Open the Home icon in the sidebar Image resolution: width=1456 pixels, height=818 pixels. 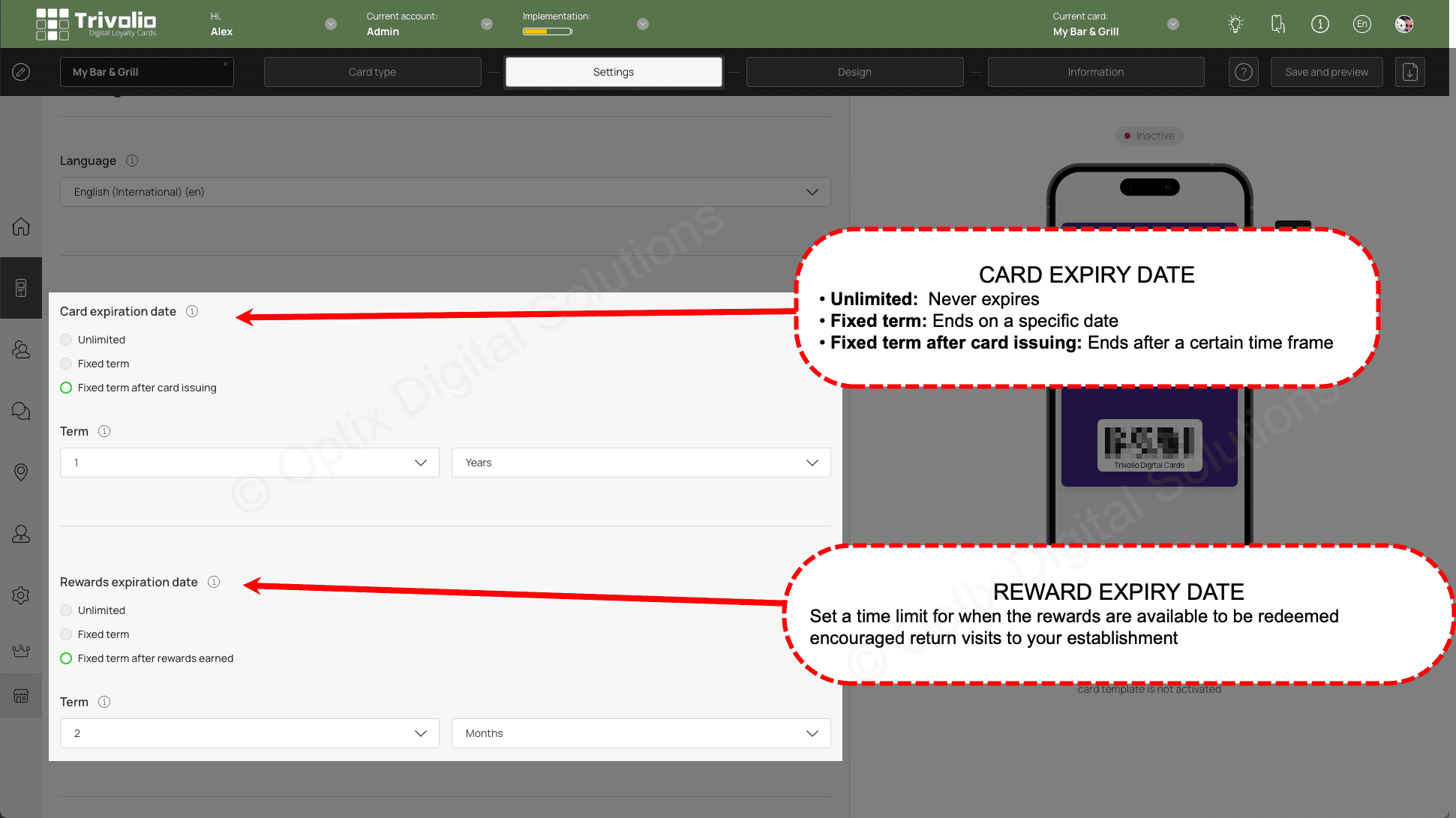tap(21, 226)
